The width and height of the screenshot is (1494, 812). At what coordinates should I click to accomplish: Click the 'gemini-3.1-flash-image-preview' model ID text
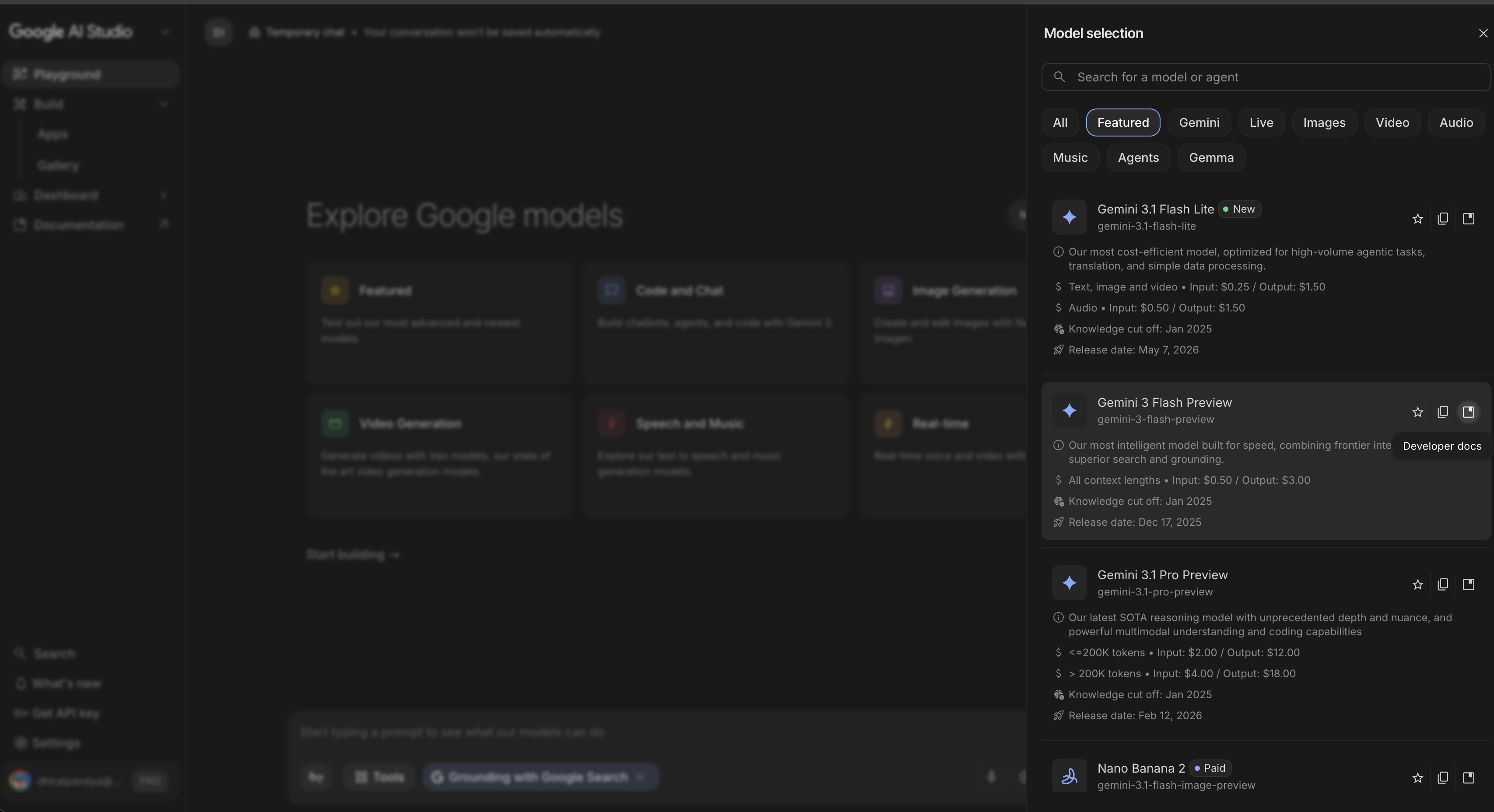tap(1176, 785)
